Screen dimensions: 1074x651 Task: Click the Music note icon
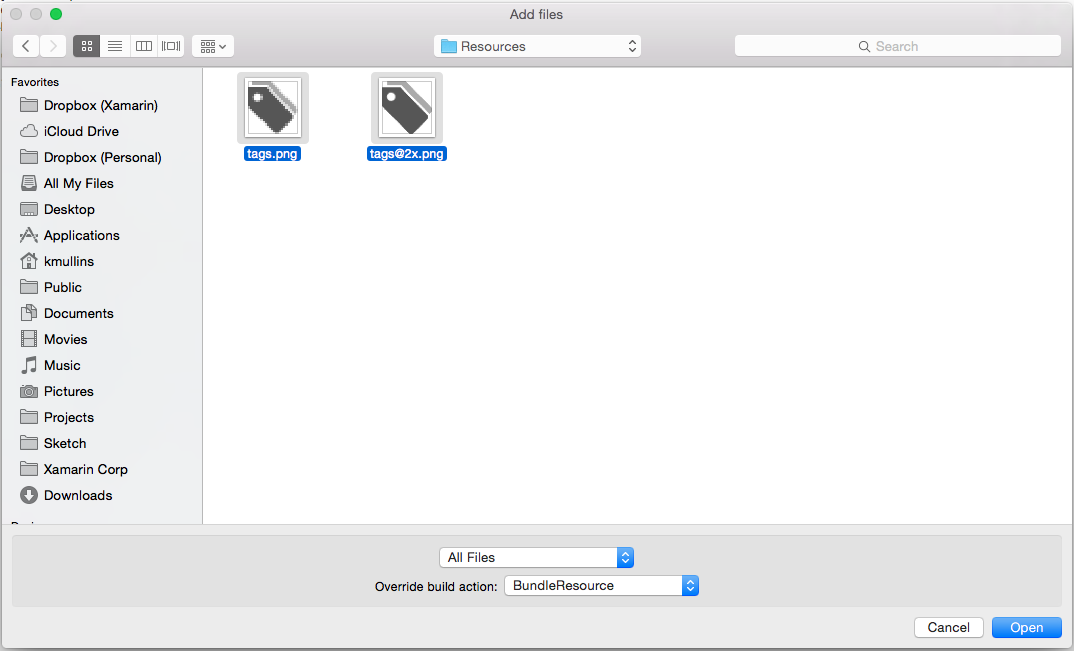29,365
